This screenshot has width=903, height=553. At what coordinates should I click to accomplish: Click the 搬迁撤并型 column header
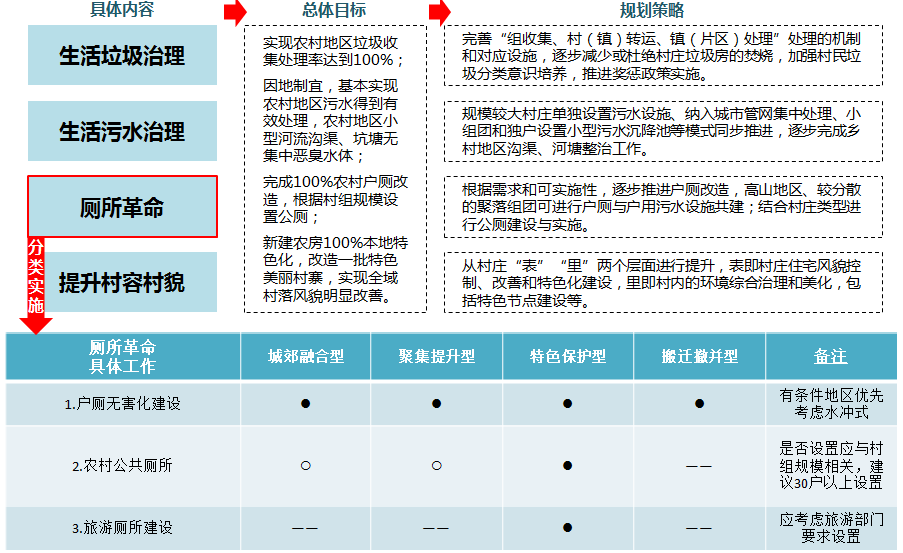(x=700, y=357)
